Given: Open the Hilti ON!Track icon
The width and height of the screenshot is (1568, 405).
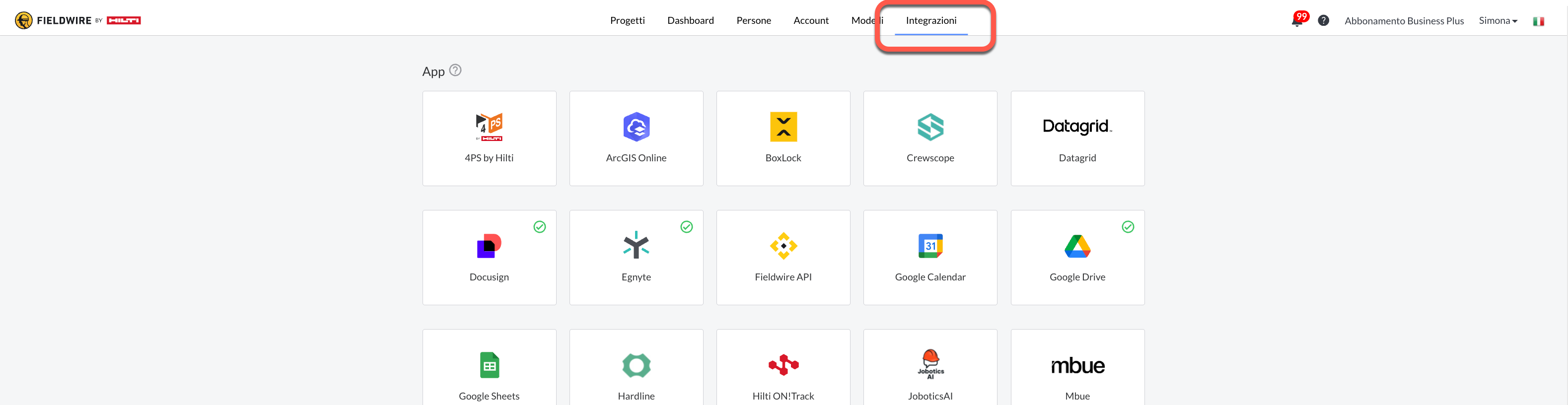Looking at the screenshot, I should pyautogui.click(x=783, y=365).
